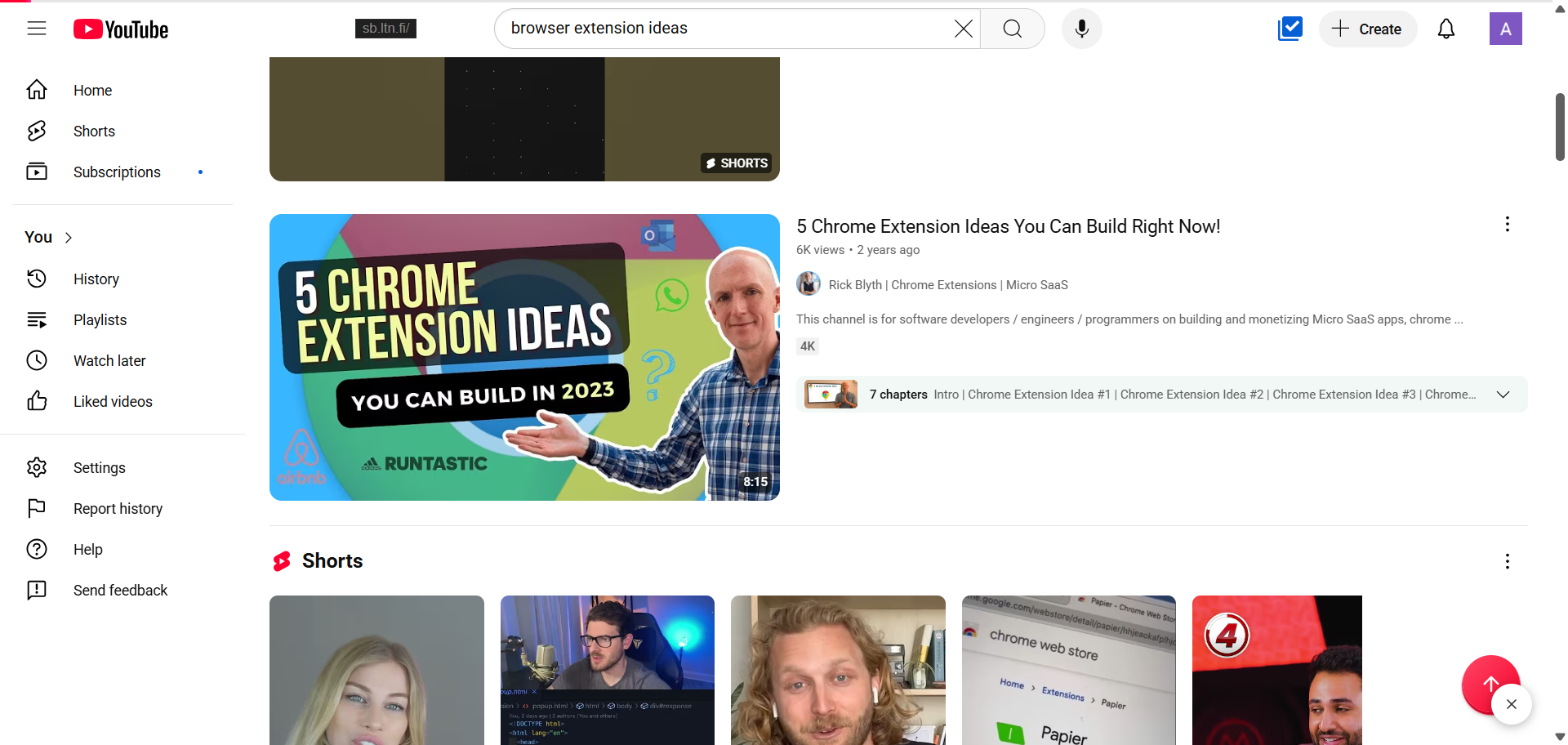Click the magnifier search button
1568x745 pixels.
pyautogui.click(x=1013, y=29)
